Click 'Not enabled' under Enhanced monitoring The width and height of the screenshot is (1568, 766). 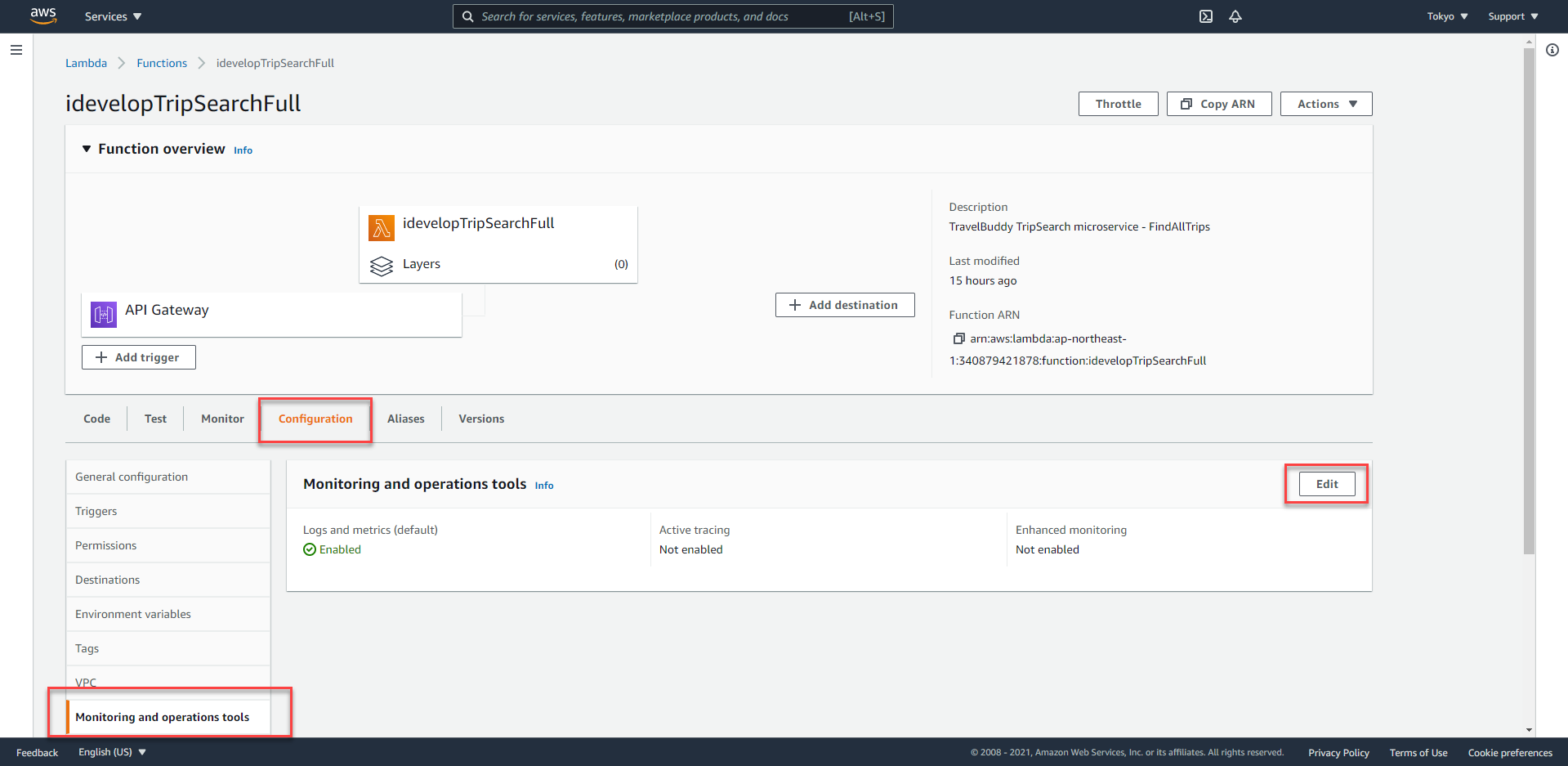pyautogui.click(x=1048, y=549)
